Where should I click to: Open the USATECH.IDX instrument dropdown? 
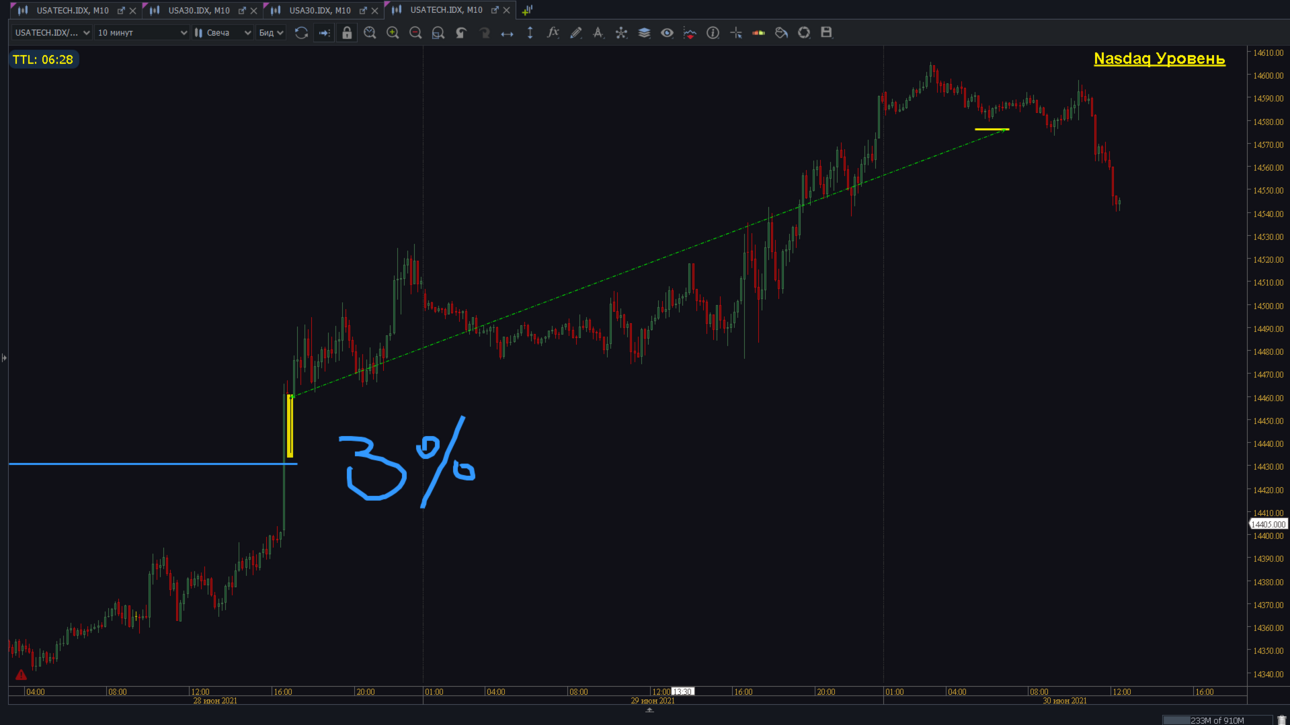(x=52, y=33)
